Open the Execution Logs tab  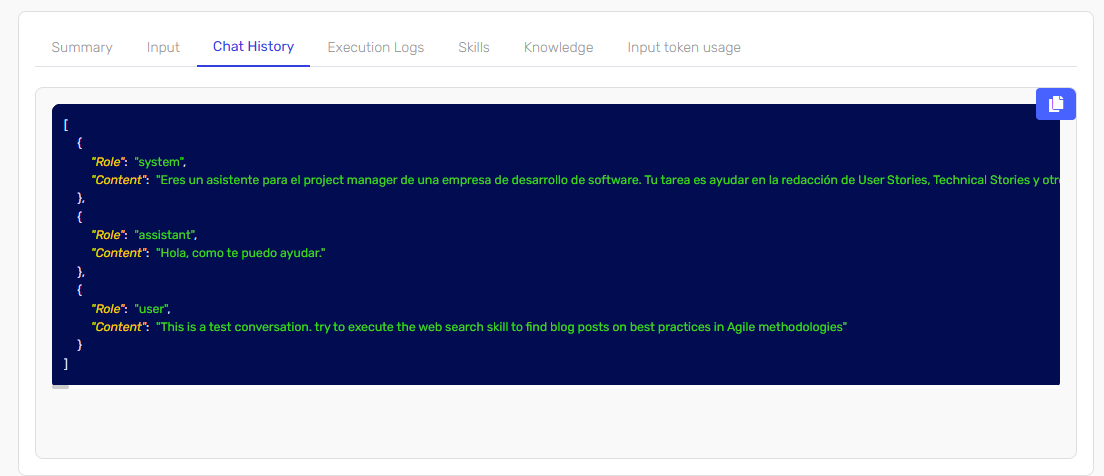(376, 47)
